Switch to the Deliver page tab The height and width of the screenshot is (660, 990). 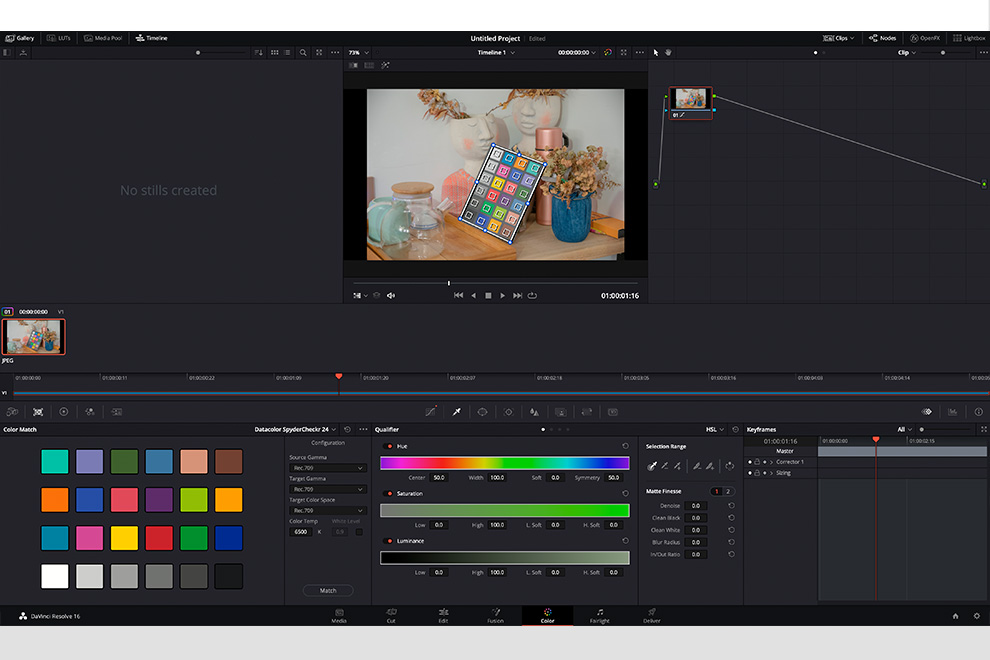[x=652, y=616]
